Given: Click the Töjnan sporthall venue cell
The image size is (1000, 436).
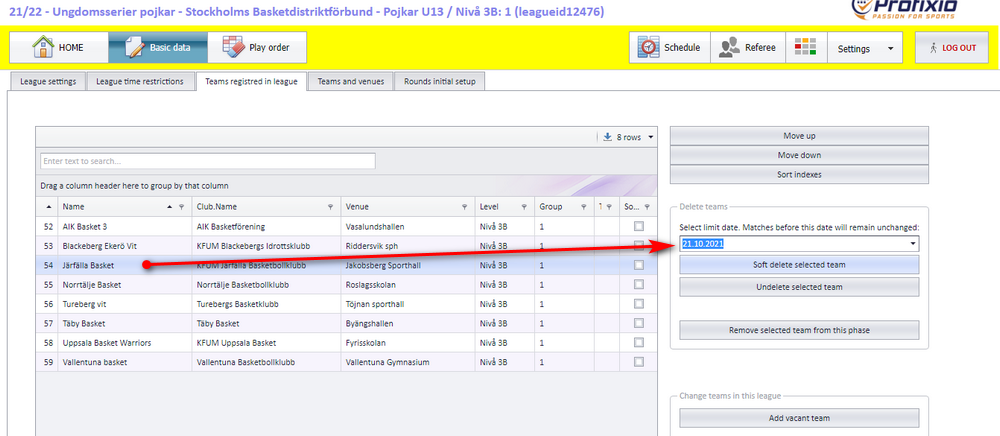Looking at the screenshot, I should 408,304.
